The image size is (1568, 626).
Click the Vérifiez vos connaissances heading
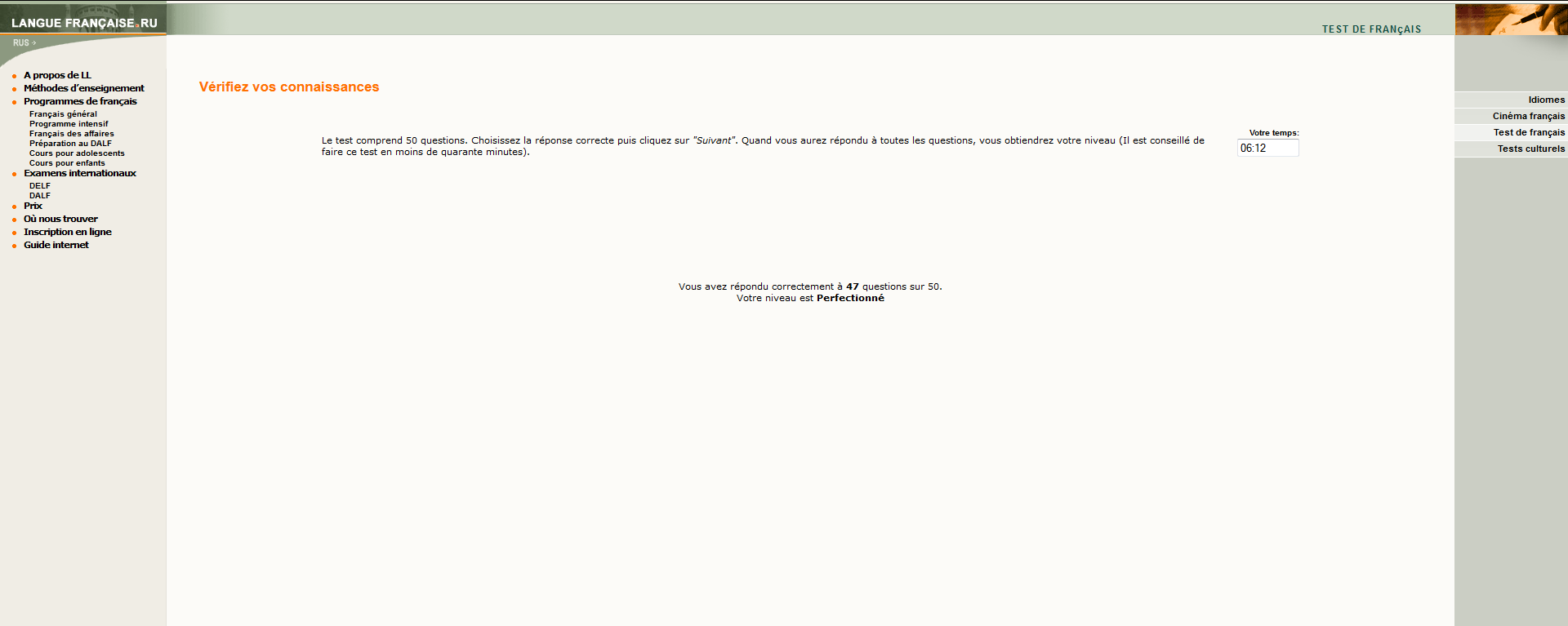point(289,87)
